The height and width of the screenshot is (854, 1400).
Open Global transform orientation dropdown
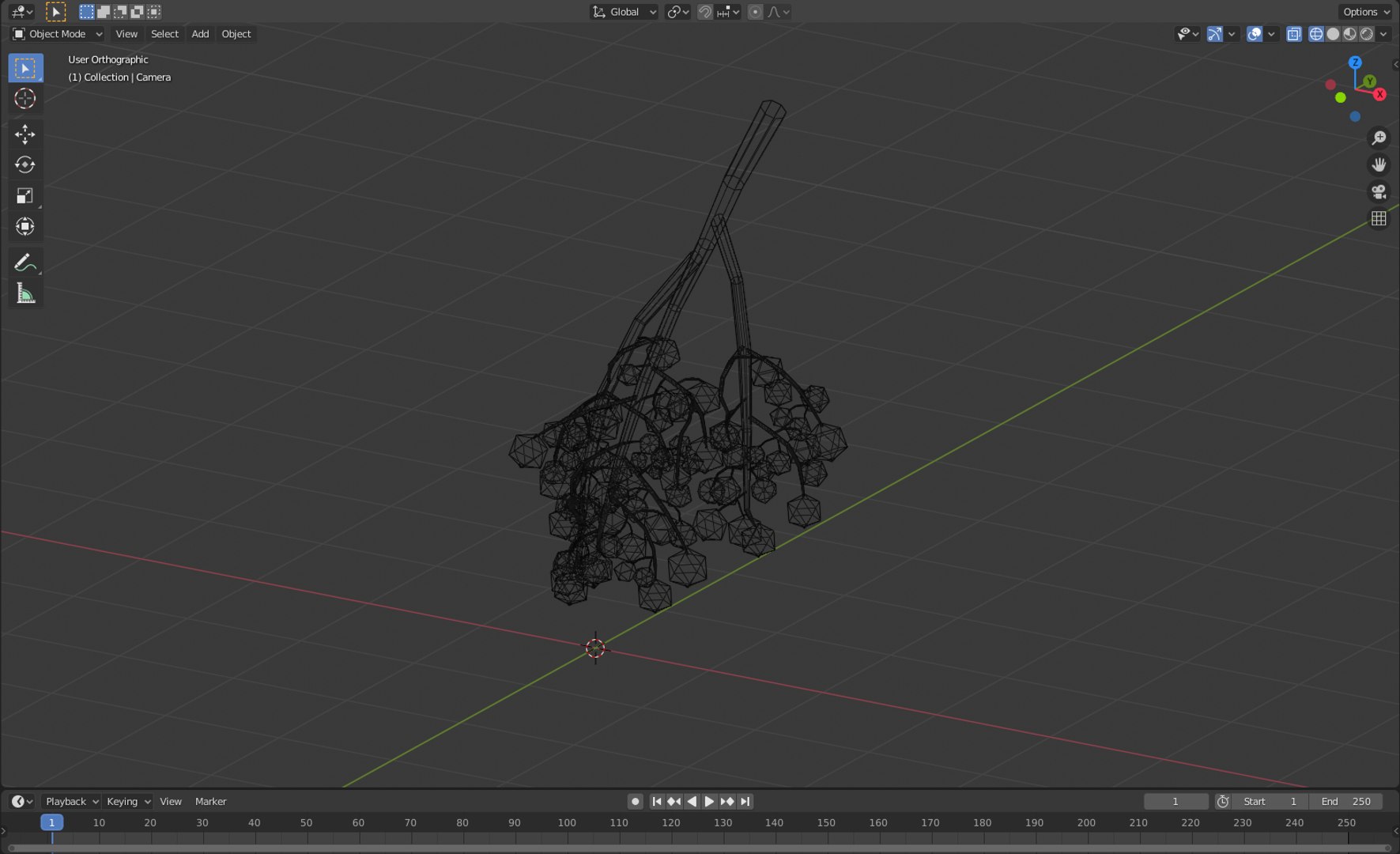pos(624,12)
